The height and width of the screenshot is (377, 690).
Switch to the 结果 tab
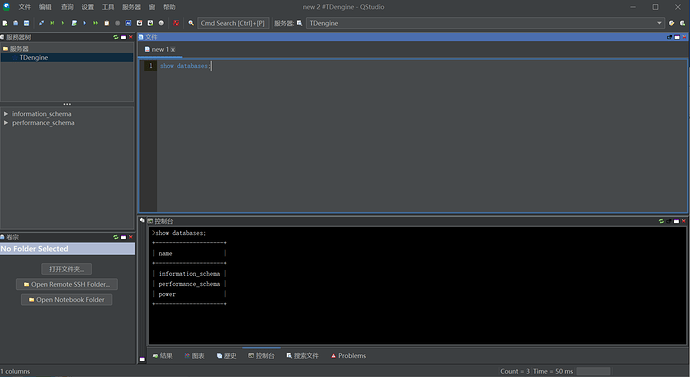click(162, 355)
